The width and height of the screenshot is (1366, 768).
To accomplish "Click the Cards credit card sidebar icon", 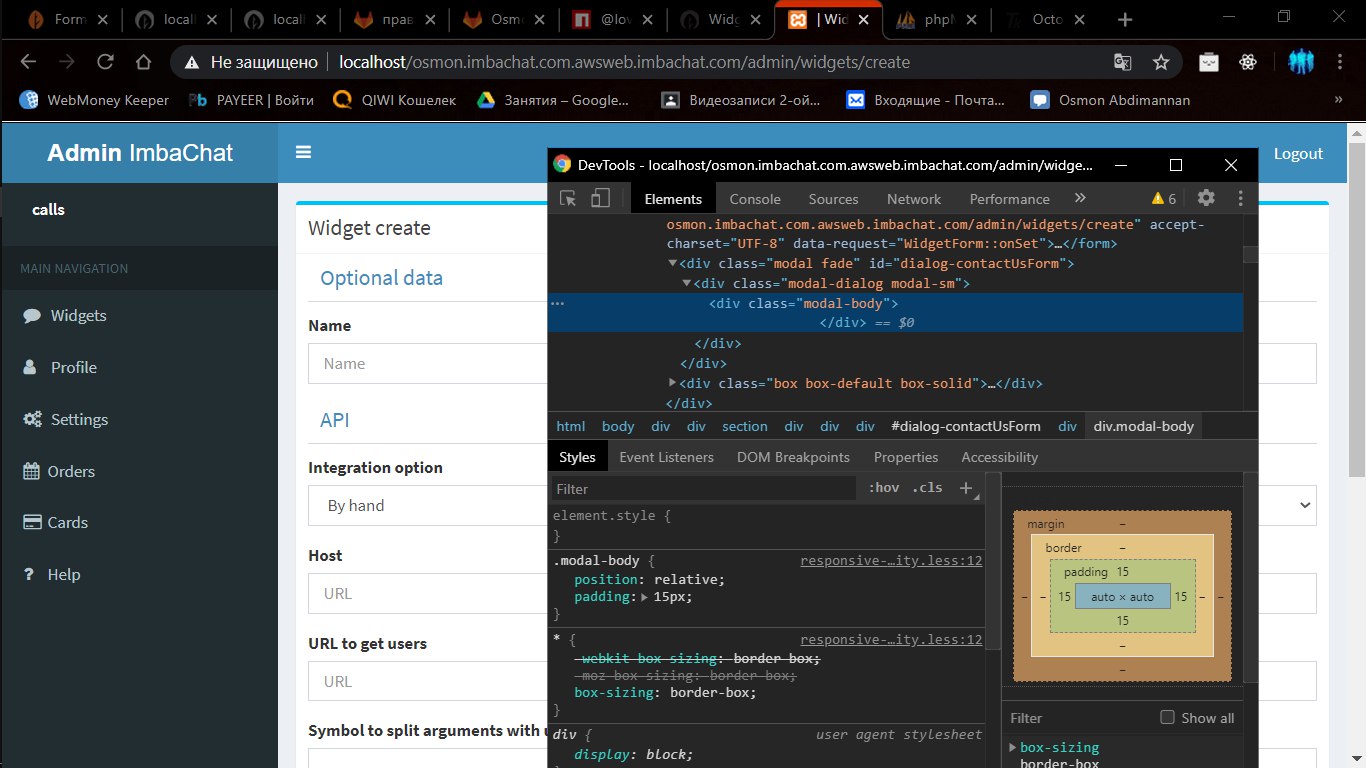I will [x=31, y=522].
